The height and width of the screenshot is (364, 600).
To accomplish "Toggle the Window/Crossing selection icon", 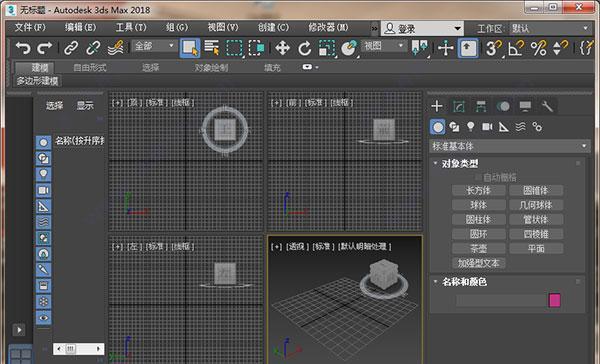I will tap(256, 48).
